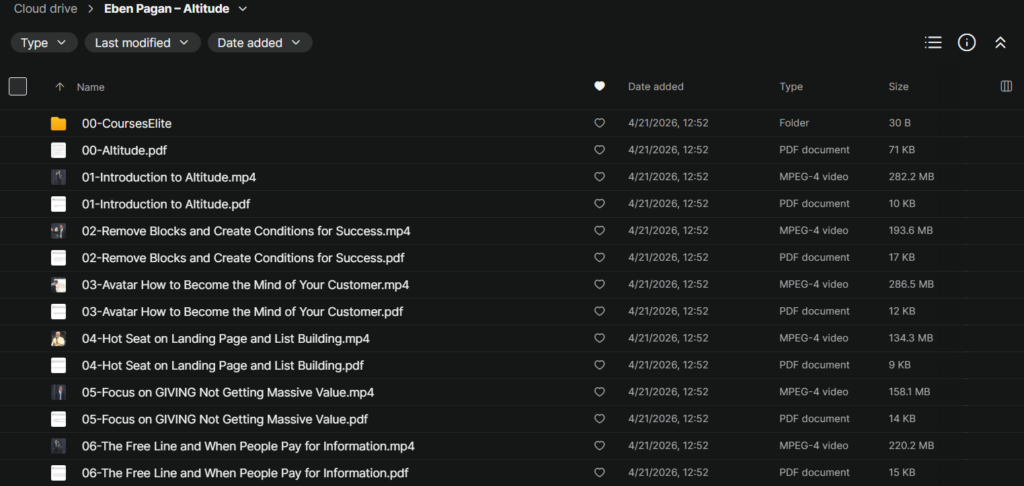Click 04-Hot Seat mp4 video thumbnail

(x=59, y=338)
